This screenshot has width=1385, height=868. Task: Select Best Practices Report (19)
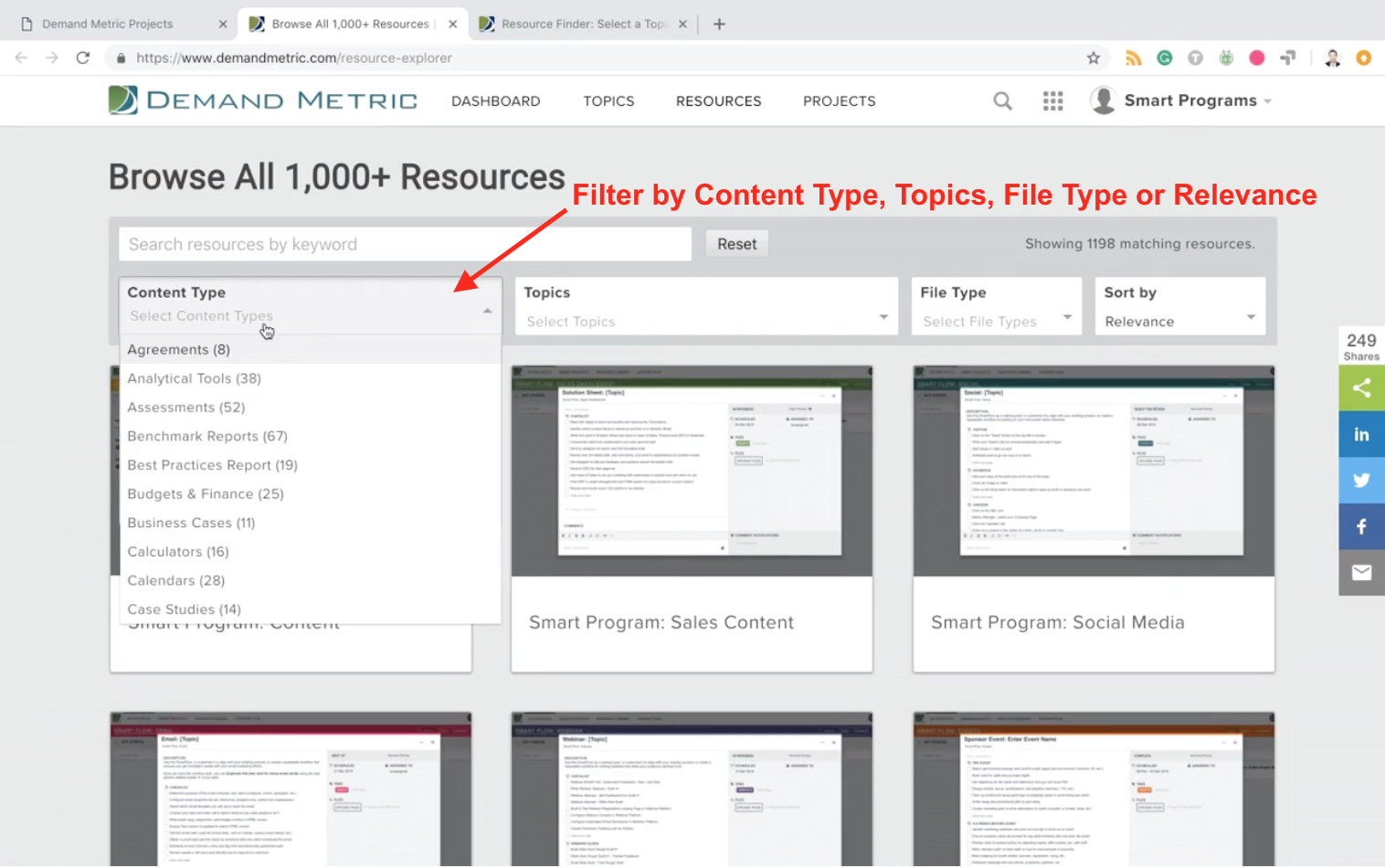tap(311, 465)
